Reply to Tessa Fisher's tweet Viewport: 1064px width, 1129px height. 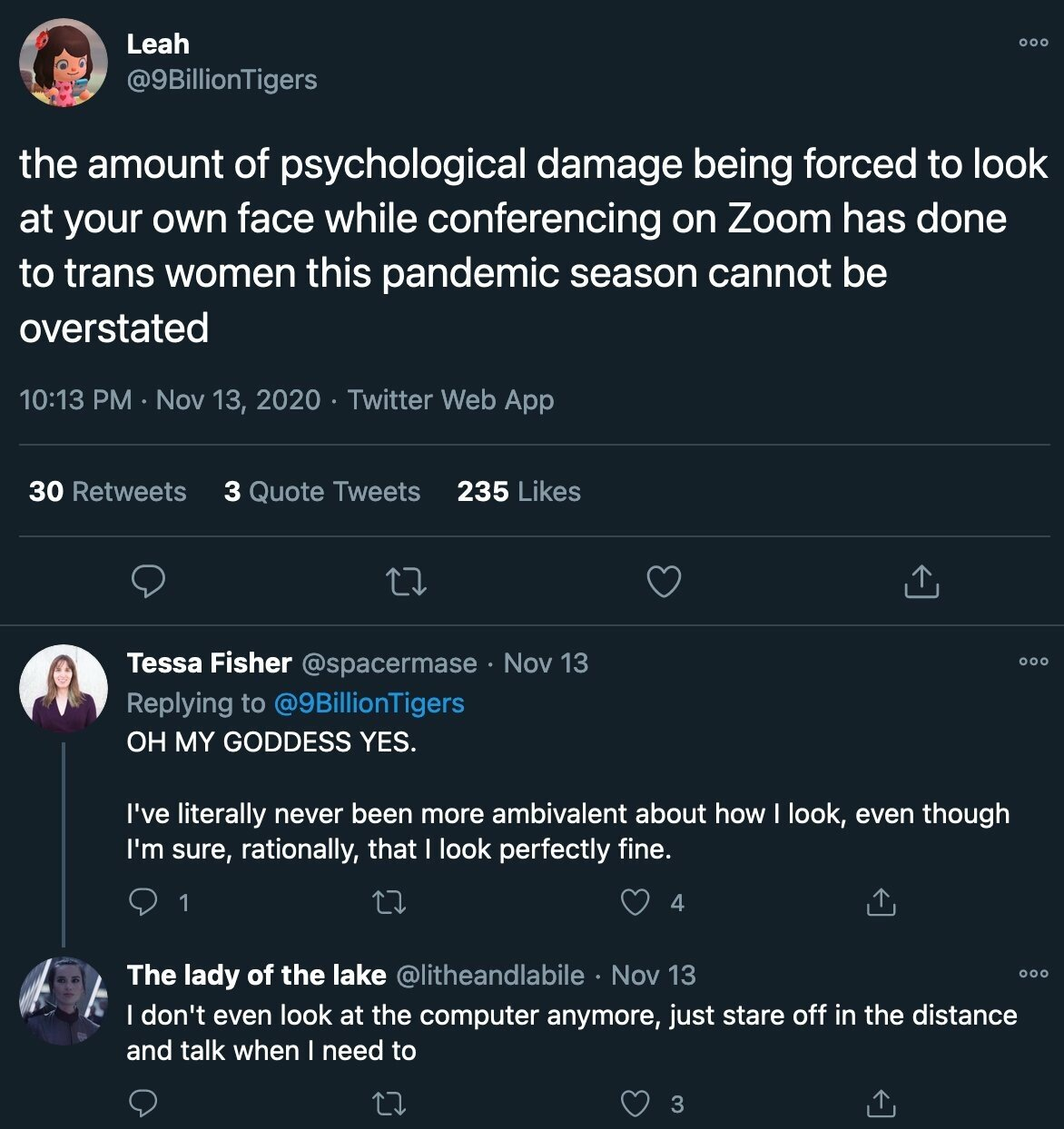[x=143, y=902]
